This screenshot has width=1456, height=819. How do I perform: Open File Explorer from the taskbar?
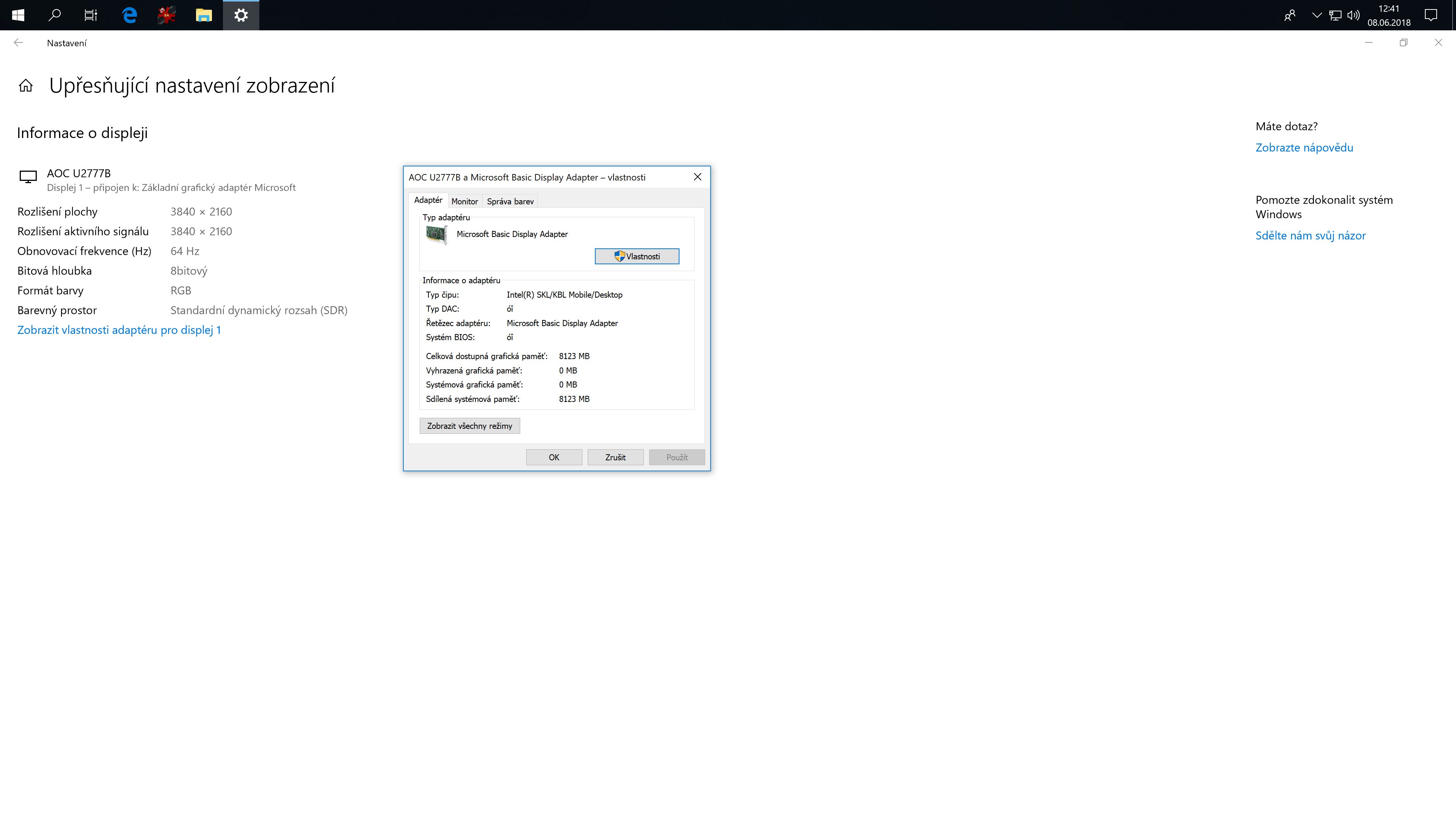(x=204, y=15)
